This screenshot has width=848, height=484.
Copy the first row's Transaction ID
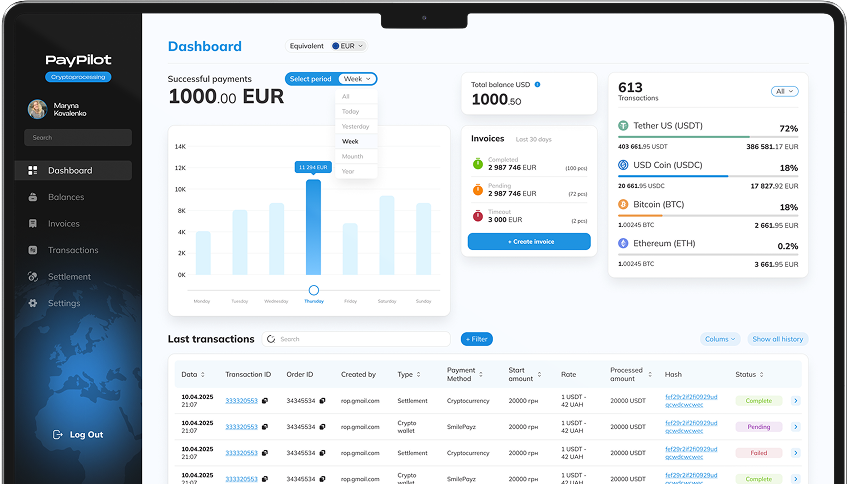click(x=265, y=400)
